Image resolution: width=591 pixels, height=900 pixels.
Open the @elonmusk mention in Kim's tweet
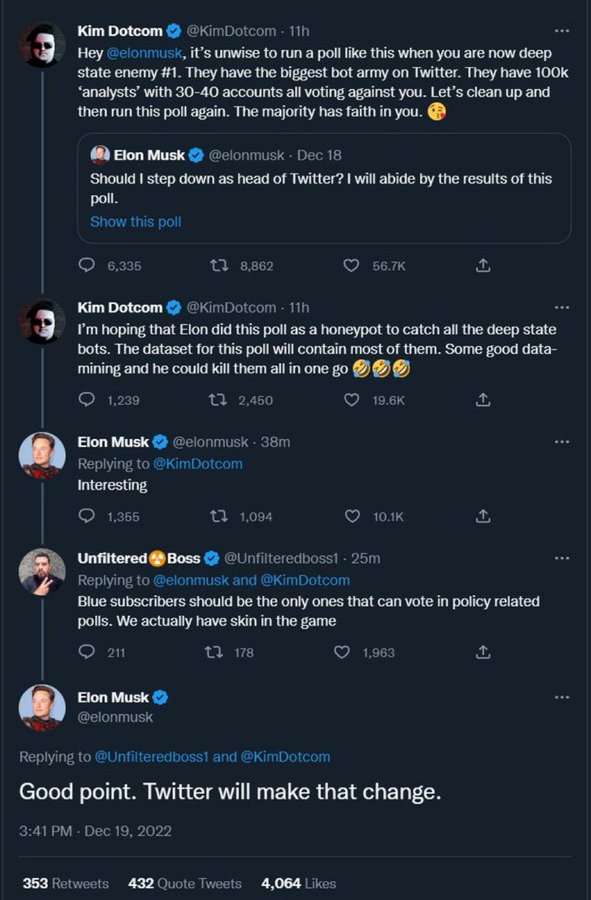click(145, 53)
